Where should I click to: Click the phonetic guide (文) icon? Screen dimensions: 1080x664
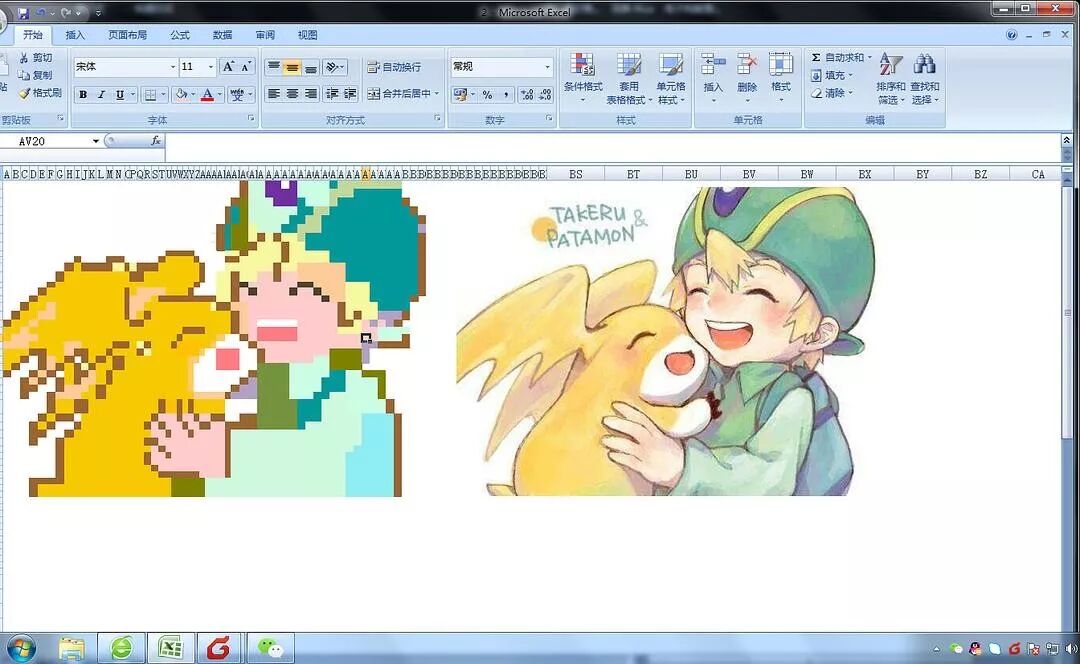tap(237, 94)
